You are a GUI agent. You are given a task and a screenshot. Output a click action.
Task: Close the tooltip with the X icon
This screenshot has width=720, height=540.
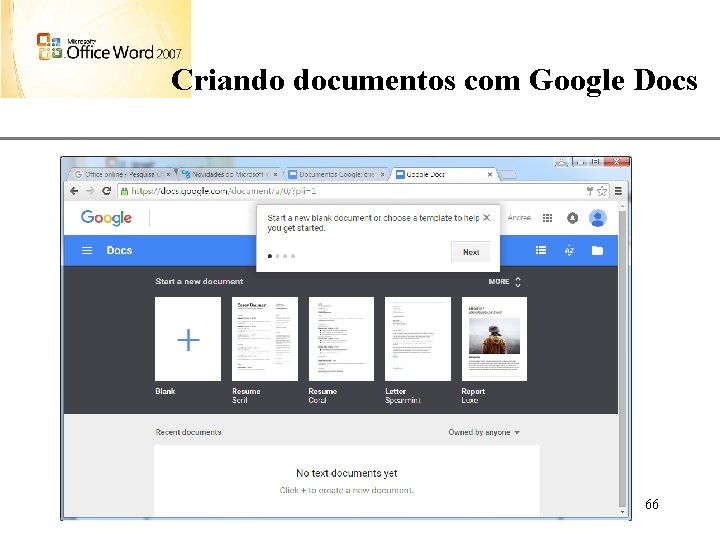tap(487, 218)
